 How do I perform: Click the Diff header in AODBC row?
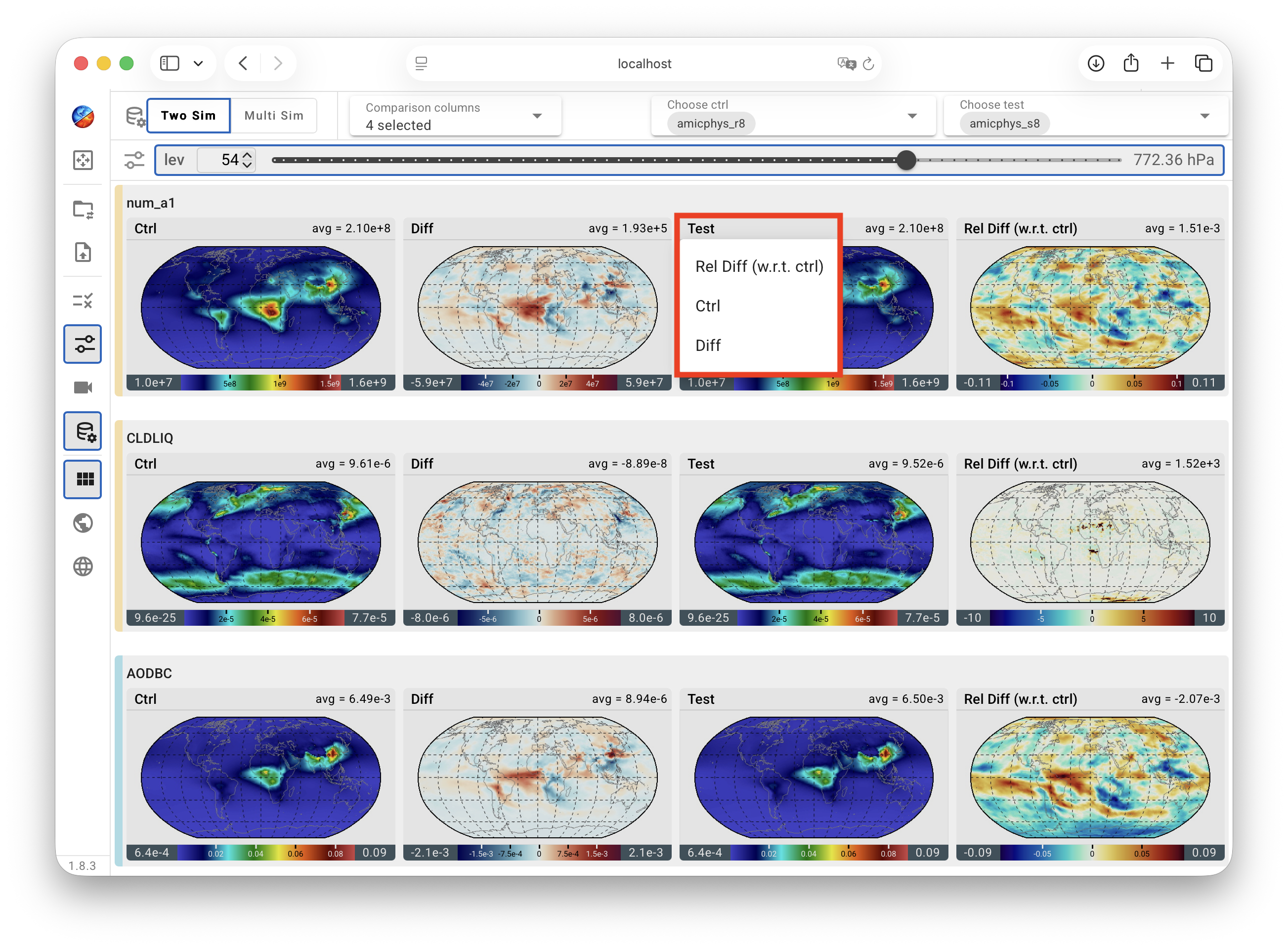point(422,699)
